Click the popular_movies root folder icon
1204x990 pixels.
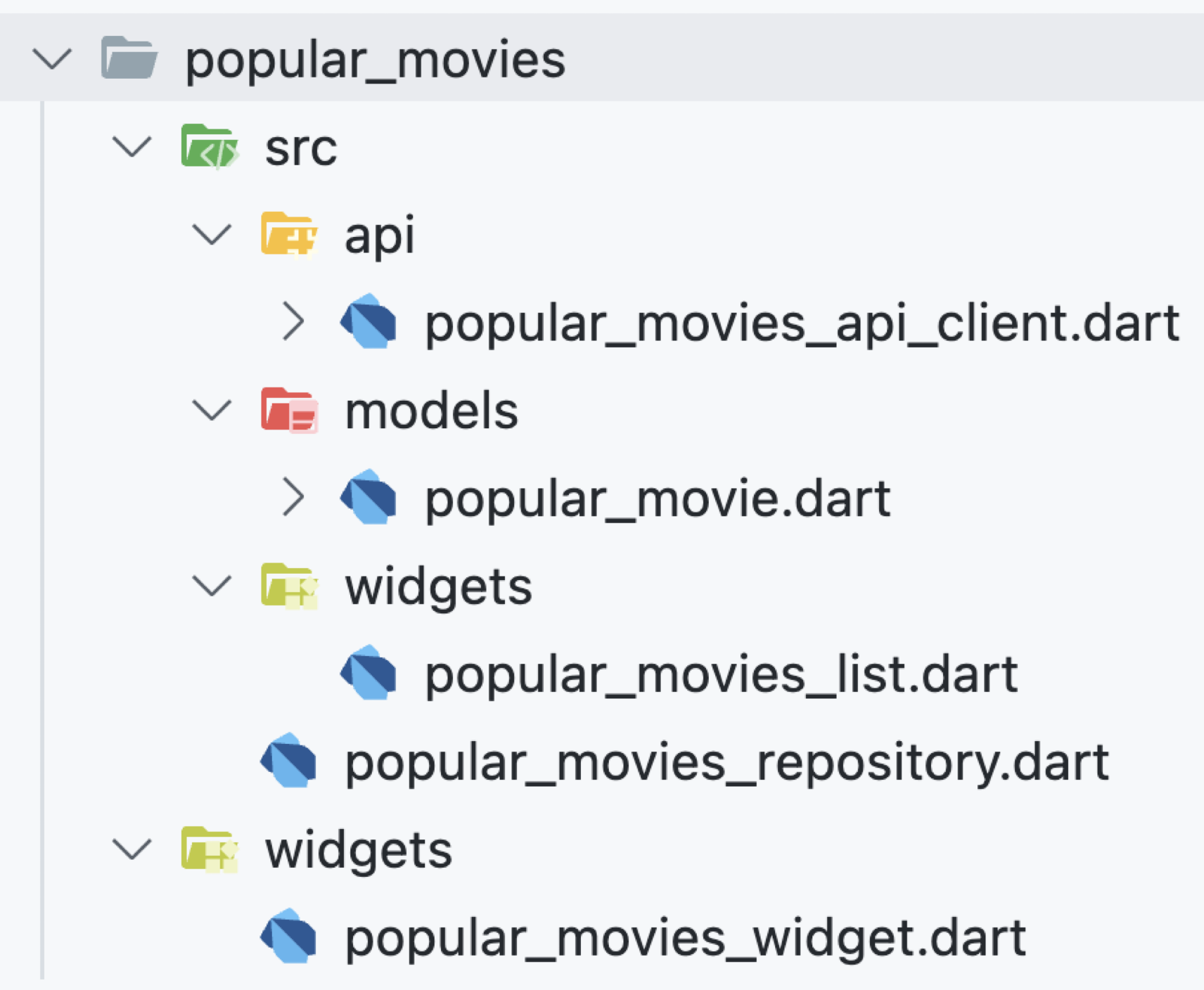click(129, 58)
